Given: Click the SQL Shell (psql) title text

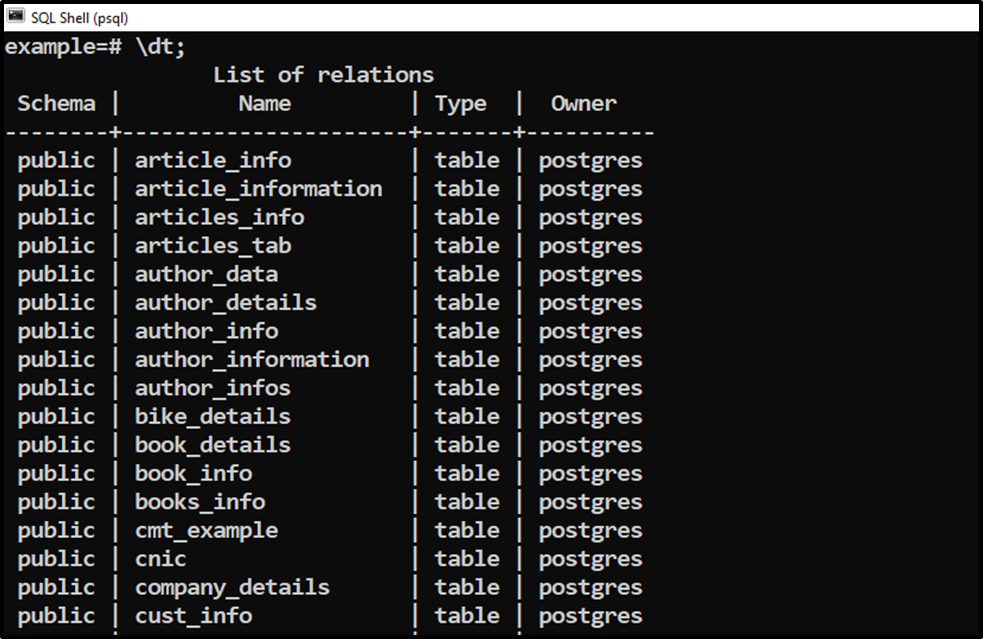Looking at the screenshot, I should click(80, 18).
